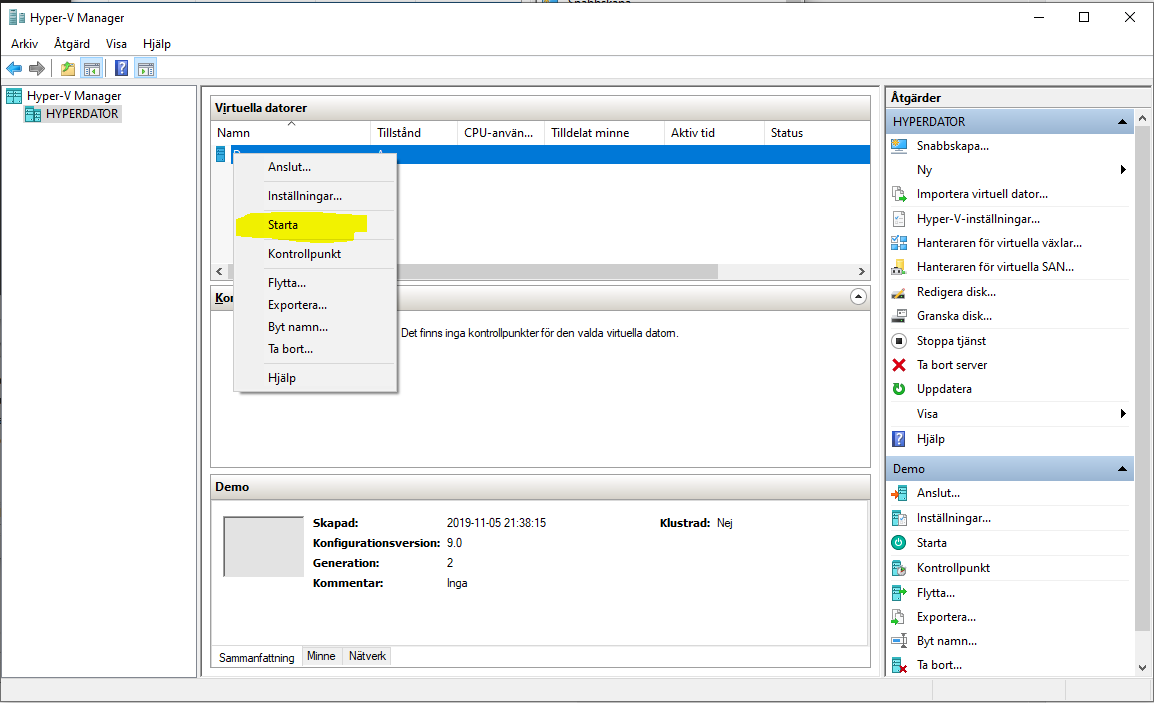Click the Stoppa tjänst stop icon
1154x703 pixels.
point(899,341)
